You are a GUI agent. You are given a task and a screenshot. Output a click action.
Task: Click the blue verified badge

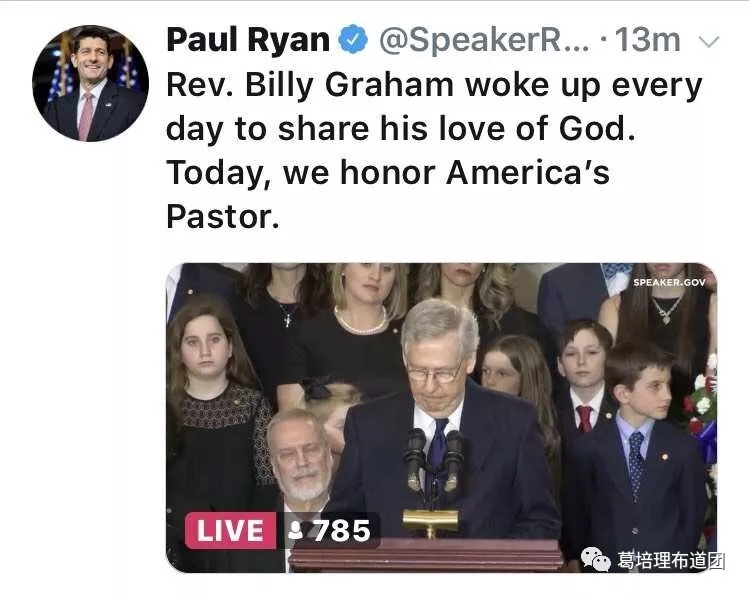(353, 40)
